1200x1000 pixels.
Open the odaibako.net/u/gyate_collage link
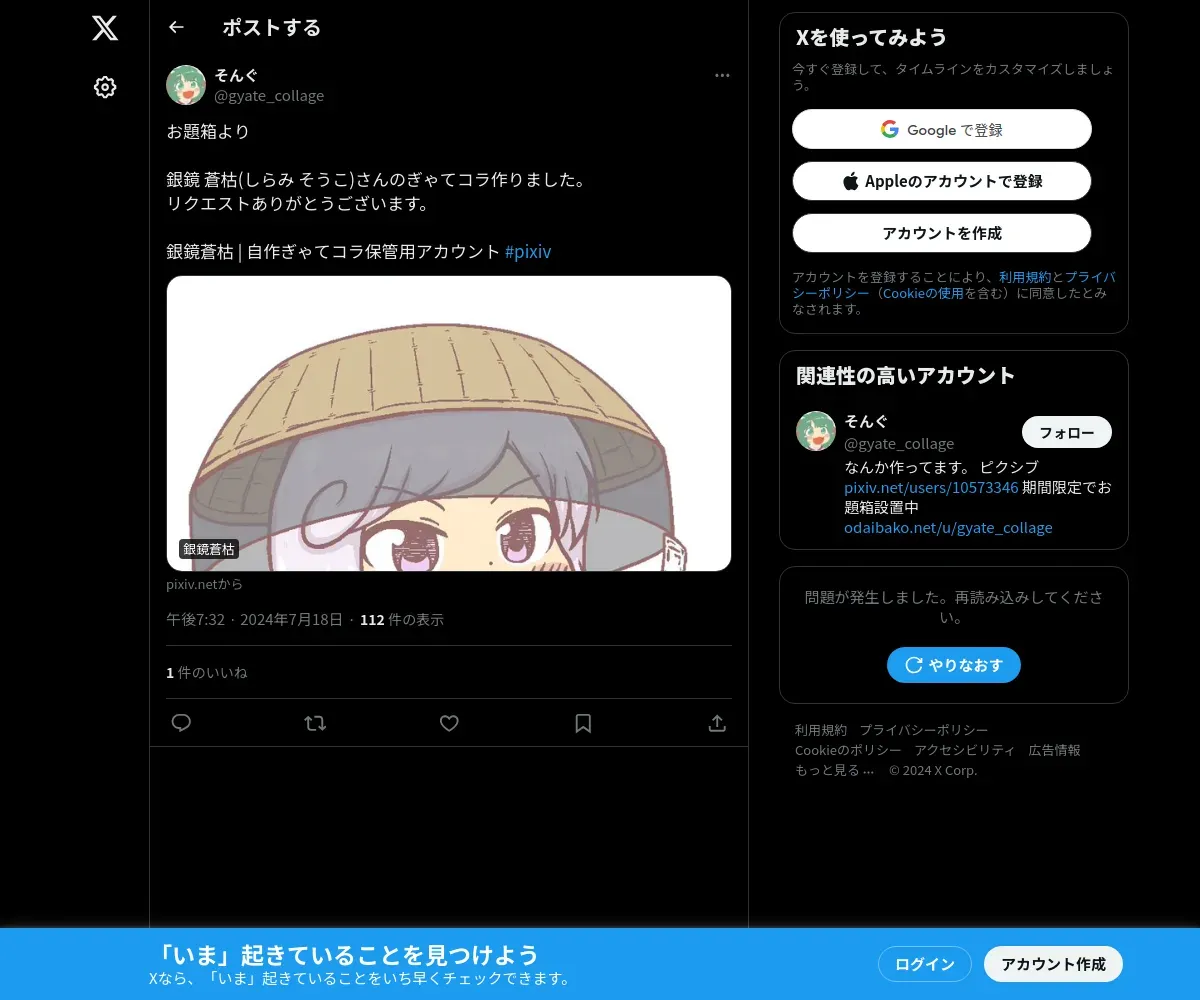[x=948, y=528]
